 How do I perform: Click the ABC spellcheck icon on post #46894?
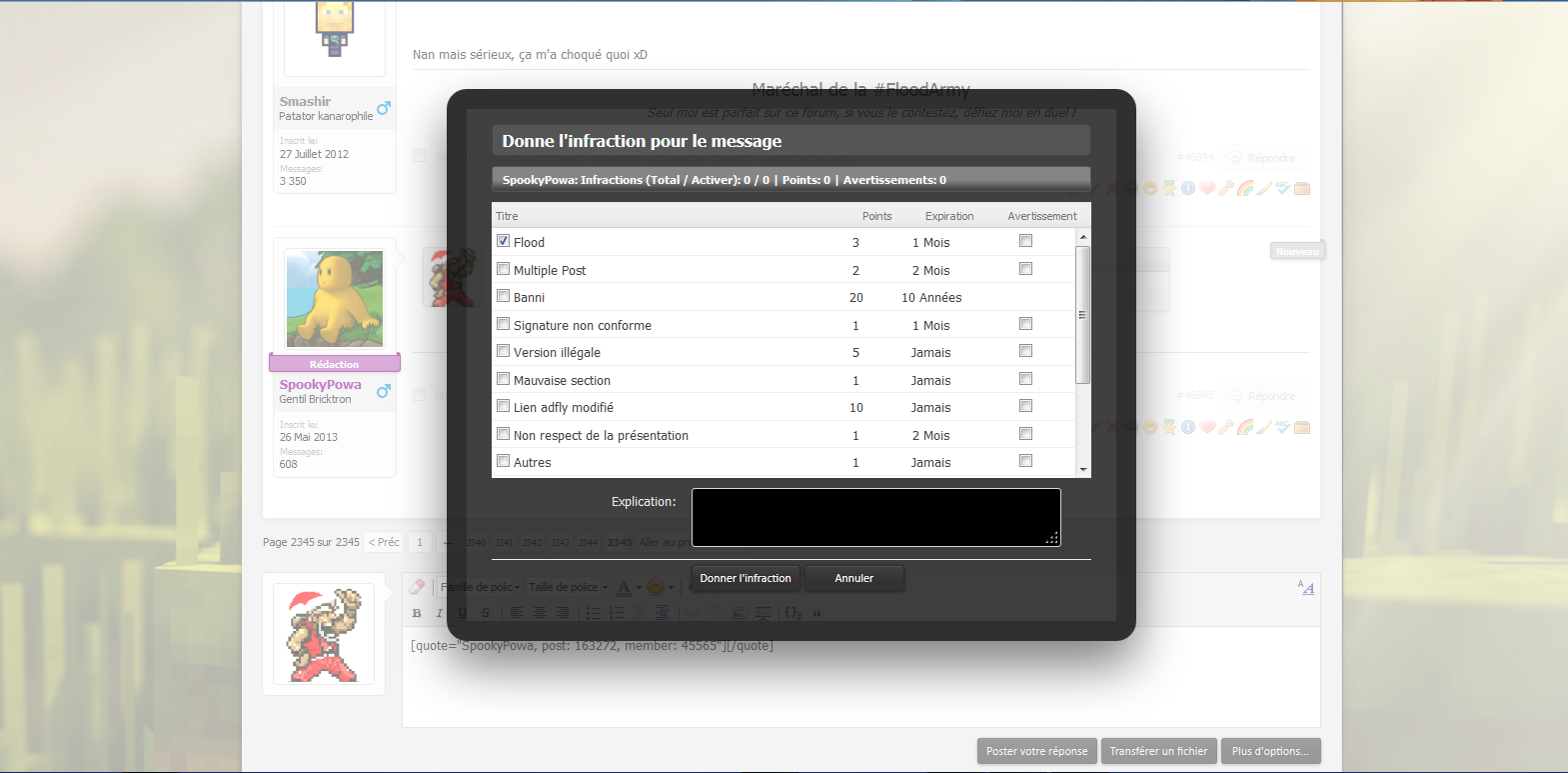(1283, 188)
